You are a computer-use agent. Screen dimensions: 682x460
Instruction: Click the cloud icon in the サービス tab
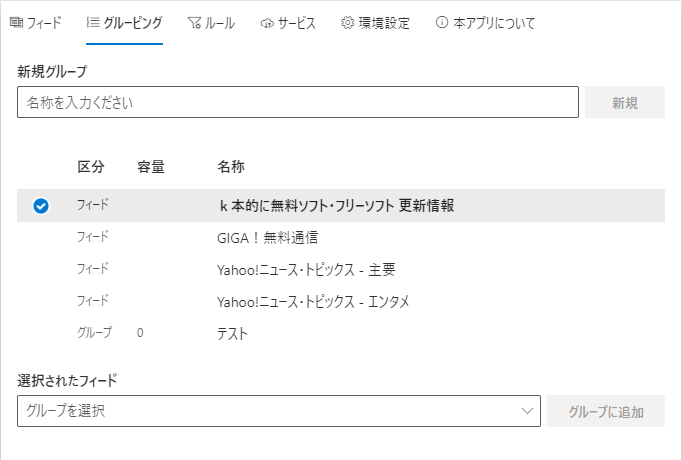click(x=267, y=23)
